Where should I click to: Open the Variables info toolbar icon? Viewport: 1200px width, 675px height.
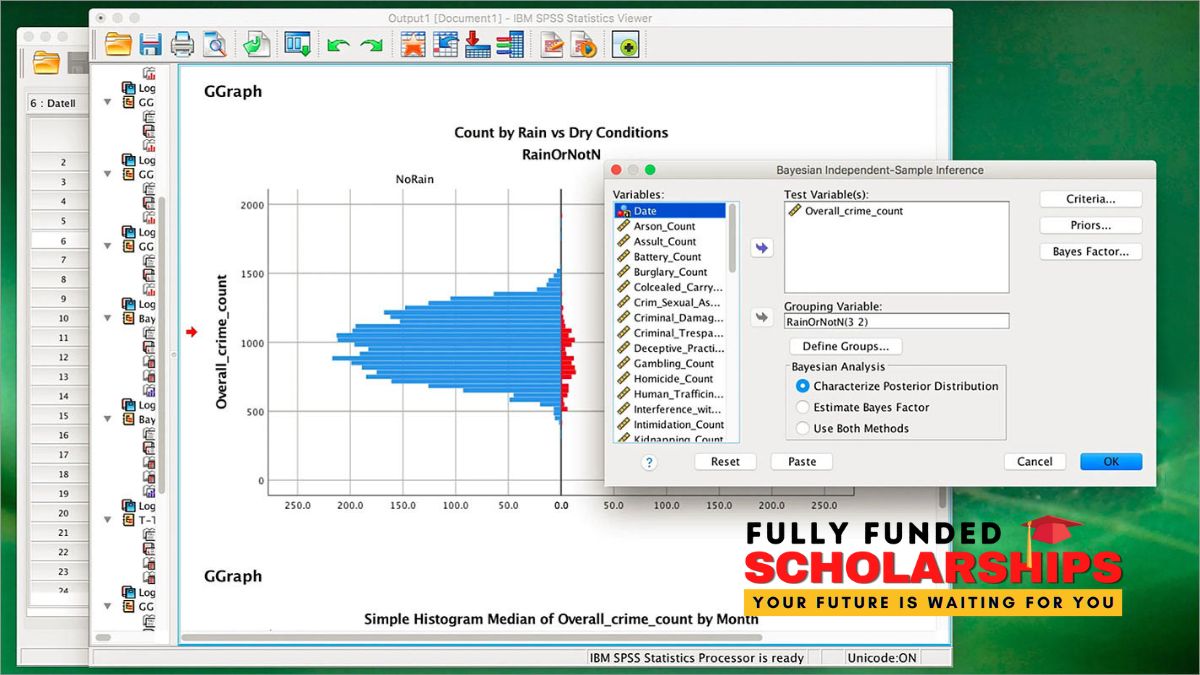tap(510, 44)
